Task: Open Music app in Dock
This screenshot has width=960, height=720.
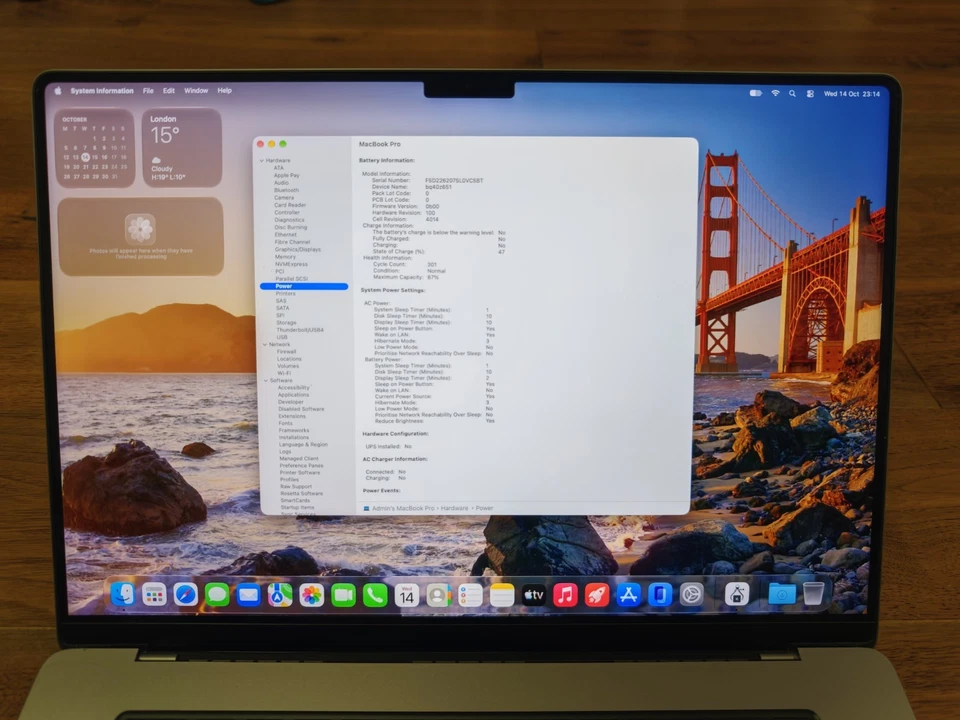Action: 565,594
